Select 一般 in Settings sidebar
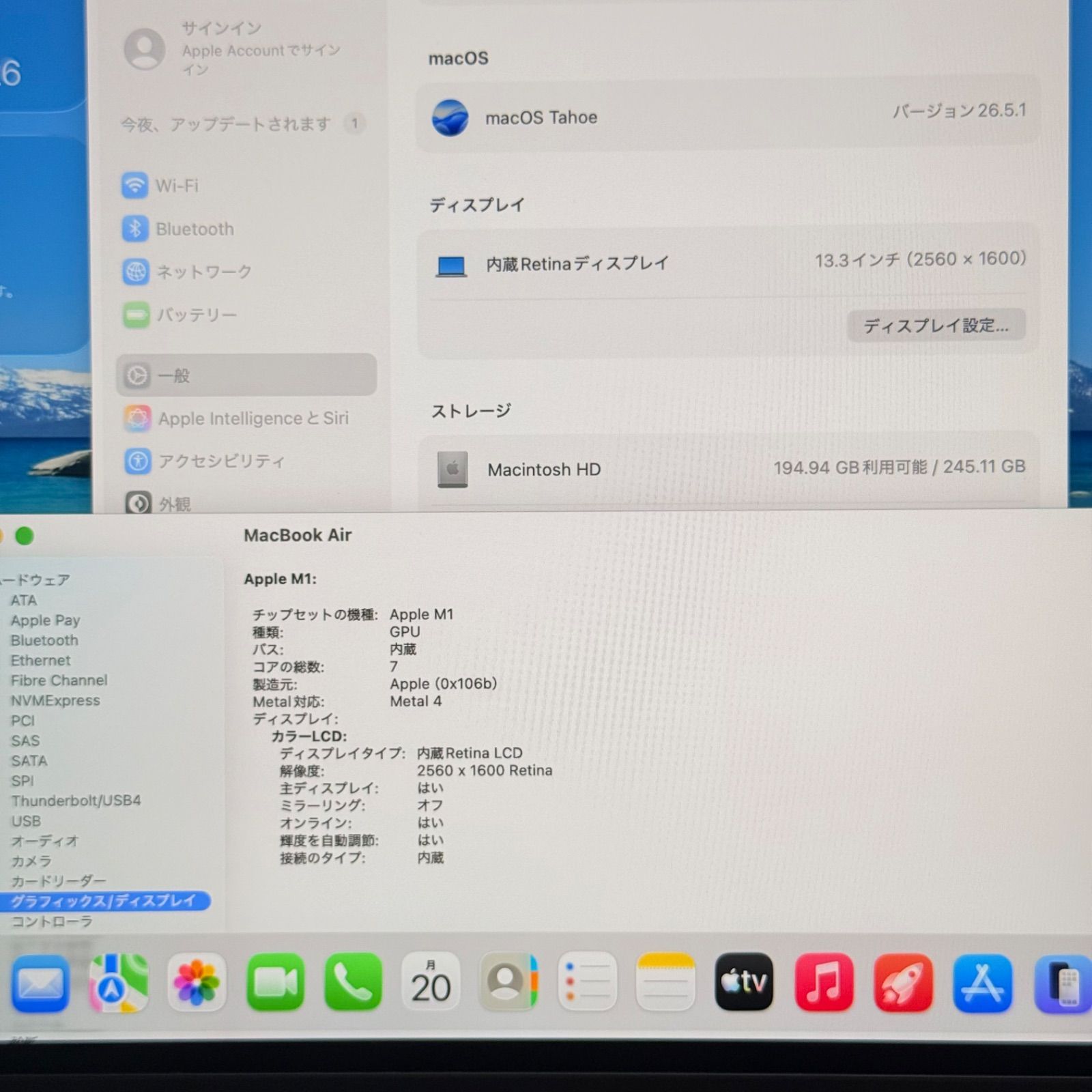This screenshot has width=1092, height=1092. pos(246,375)
